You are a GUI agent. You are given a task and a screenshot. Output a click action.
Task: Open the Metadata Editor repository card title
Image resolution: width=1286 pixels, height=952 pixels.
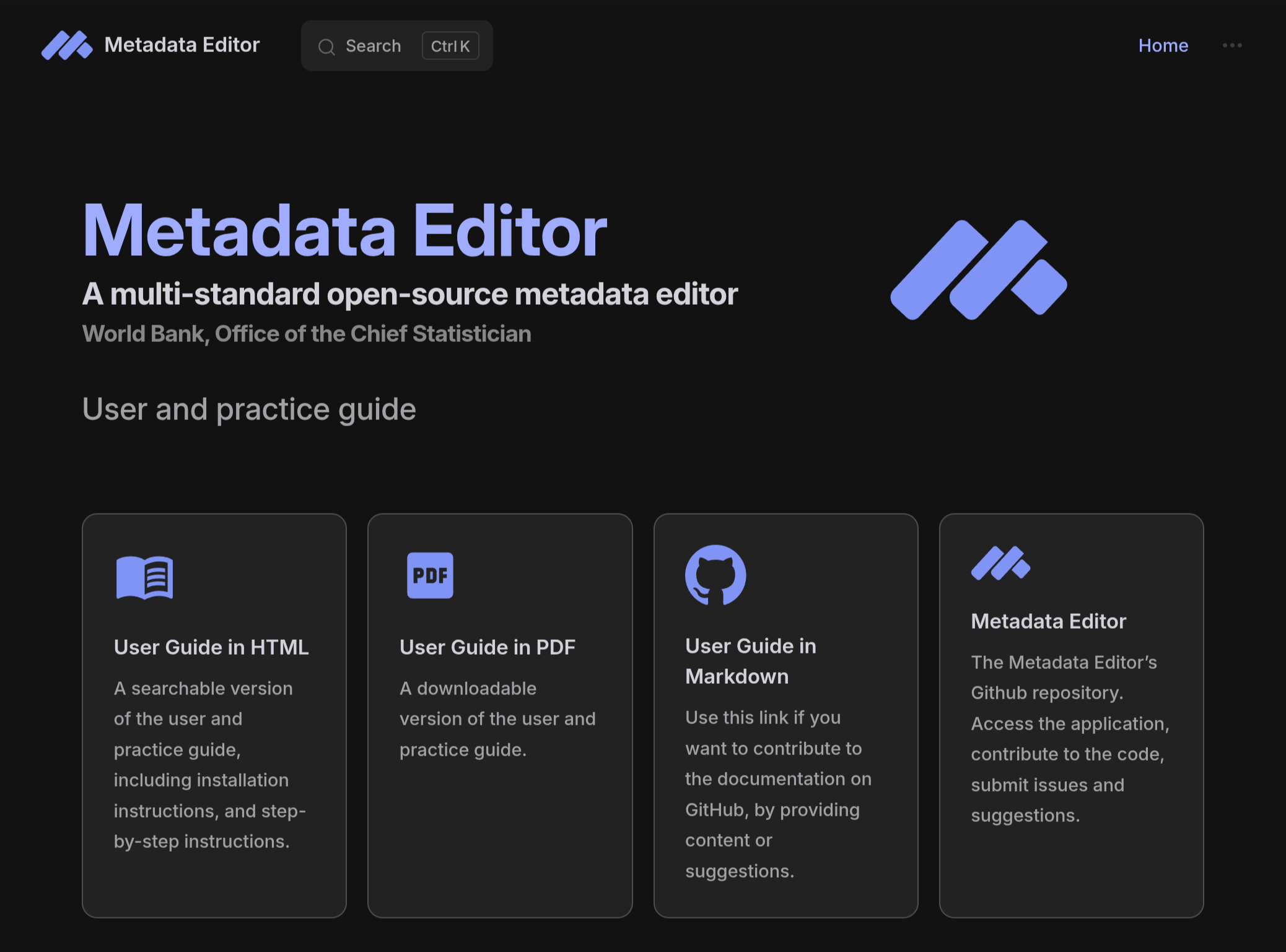(1048, 621)
